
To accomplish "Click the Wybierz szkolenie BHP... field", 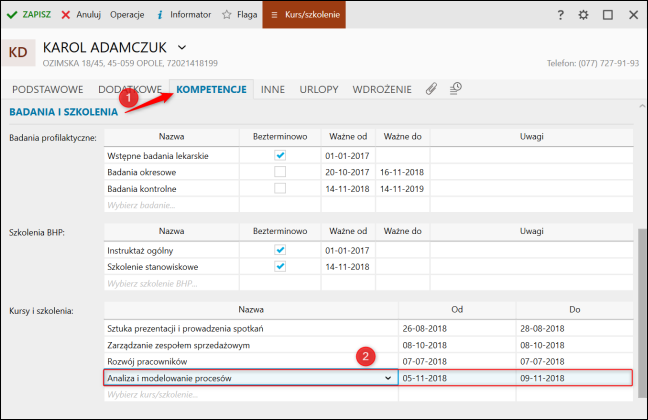I will click(171, 283).
